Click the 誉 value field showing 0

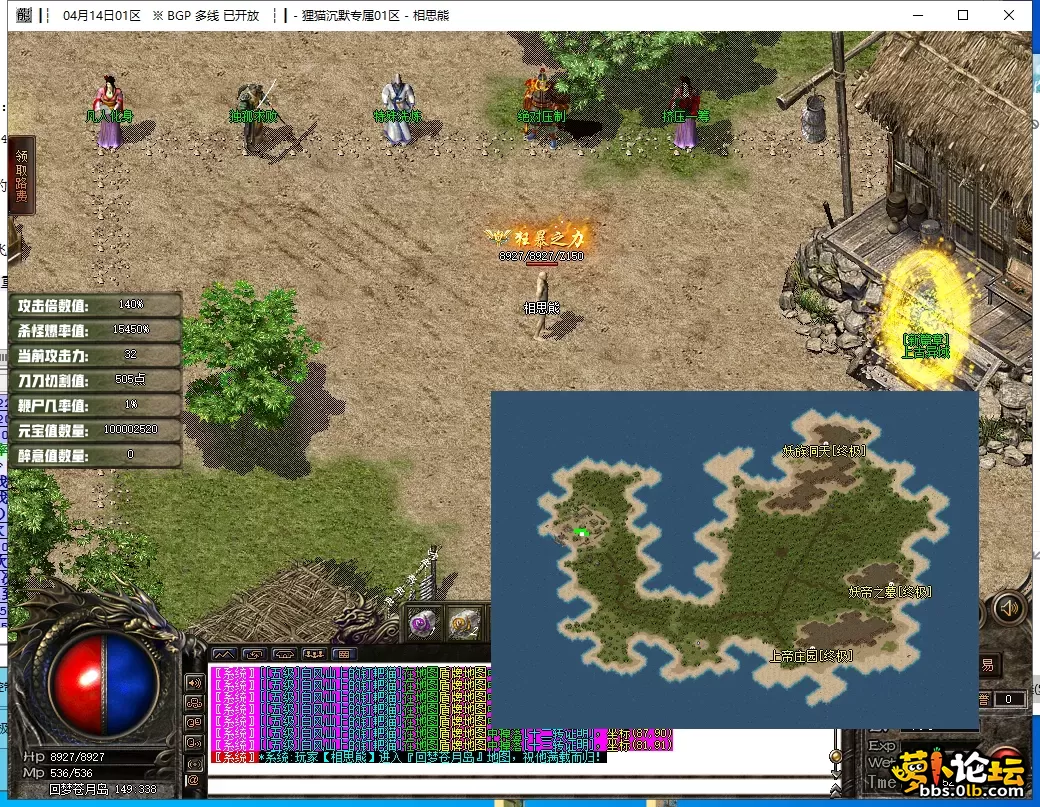tap(1008, 699)
